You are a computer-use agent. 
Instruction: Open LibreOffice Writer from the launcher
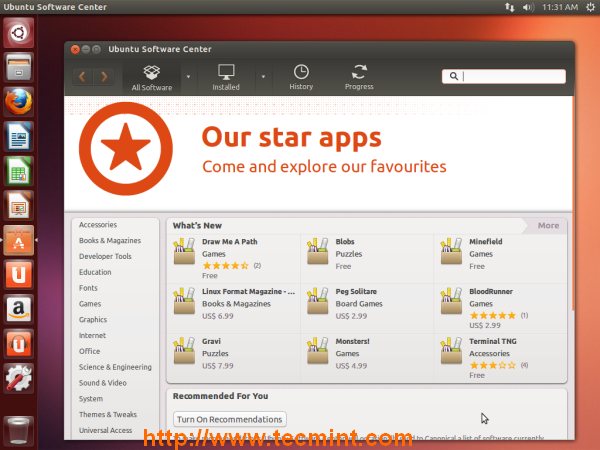[x=18, y=136]
